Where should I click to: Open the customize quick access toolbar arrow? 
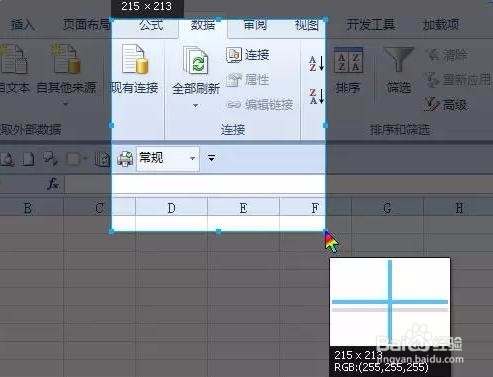click(211, 158)
